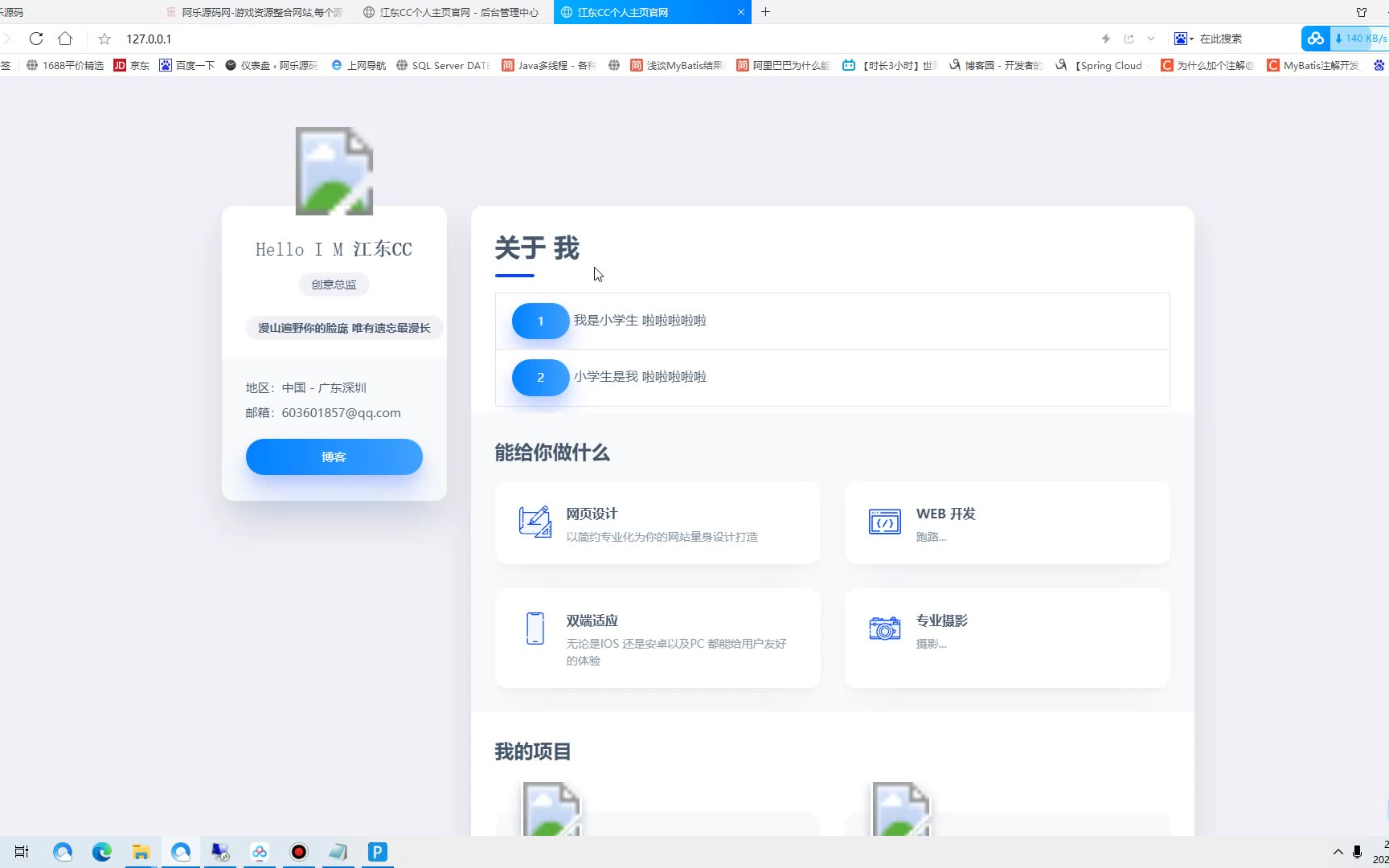Open the MyBatis注解开发 bookmark
Screen dimensions: 1389x868
(1314, 65)
